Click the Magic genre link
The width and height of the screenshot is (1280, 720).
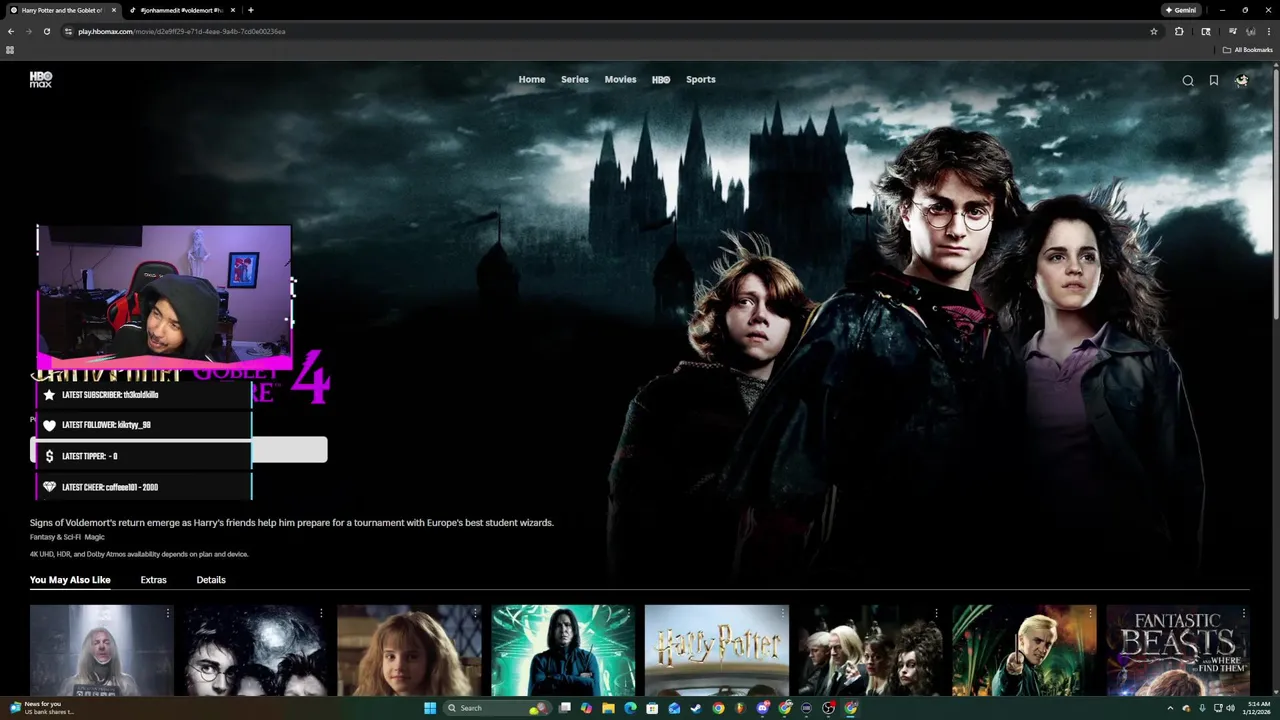[95, 537]
